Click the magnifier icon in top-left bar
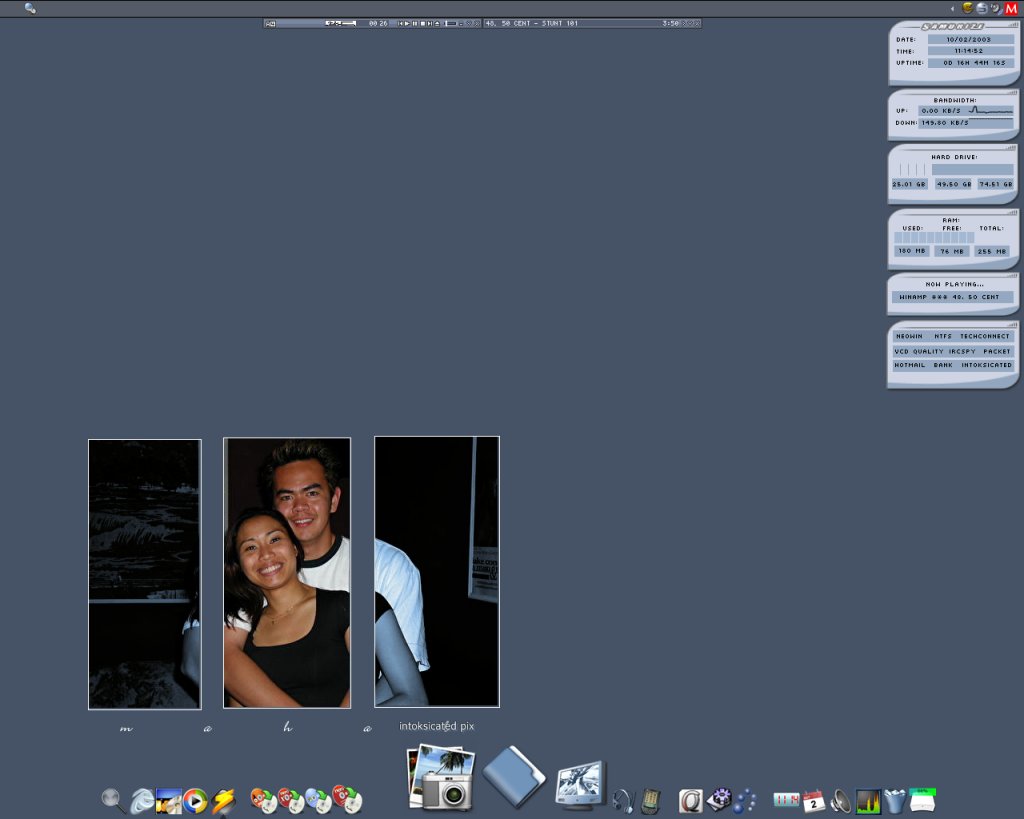Viewport: 1024px width, 819px height. [30, 8]
